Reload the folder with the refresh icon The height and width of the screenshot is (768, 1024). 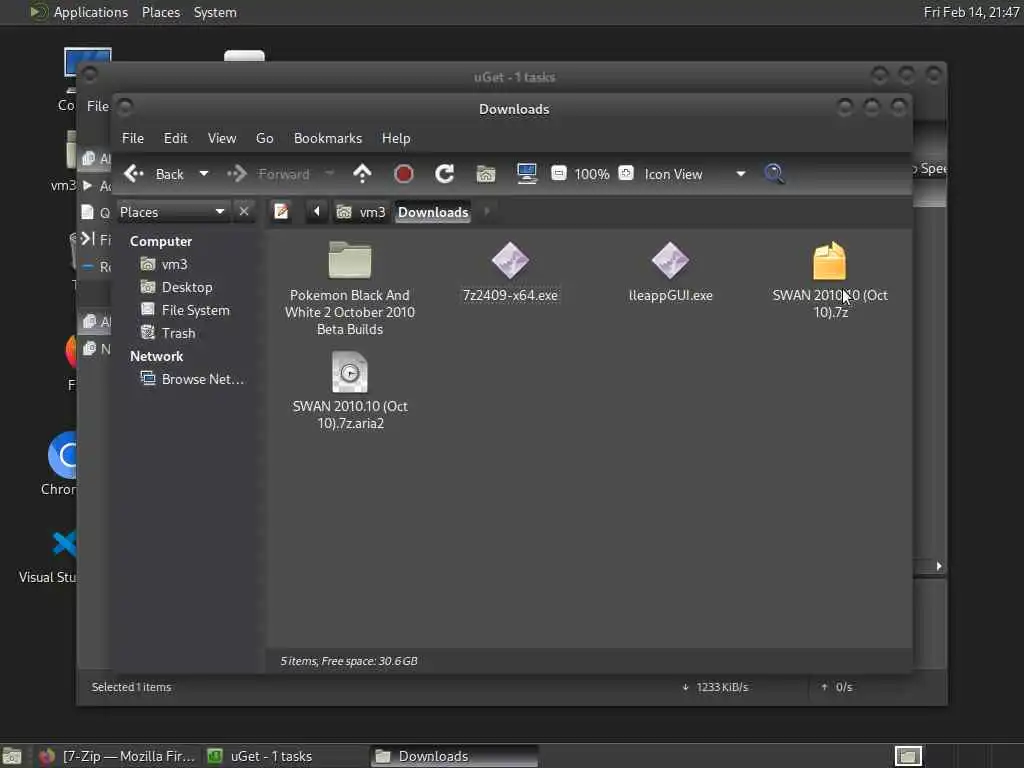pos(445,174)
